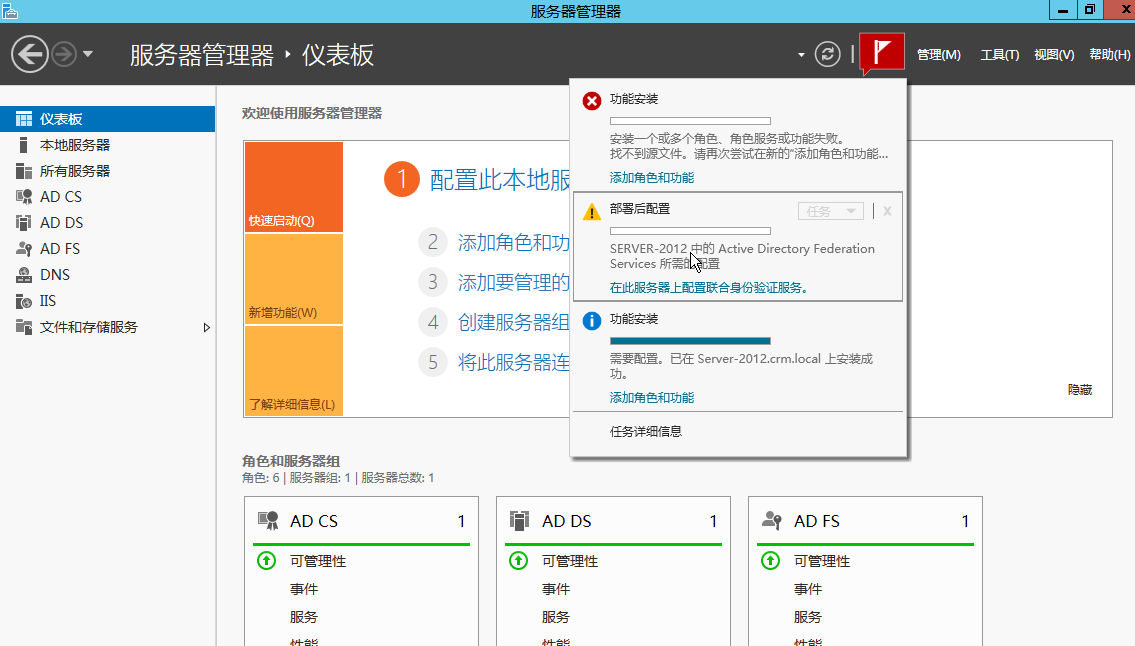Click the AD DS tile header

[x=613, y=521]
